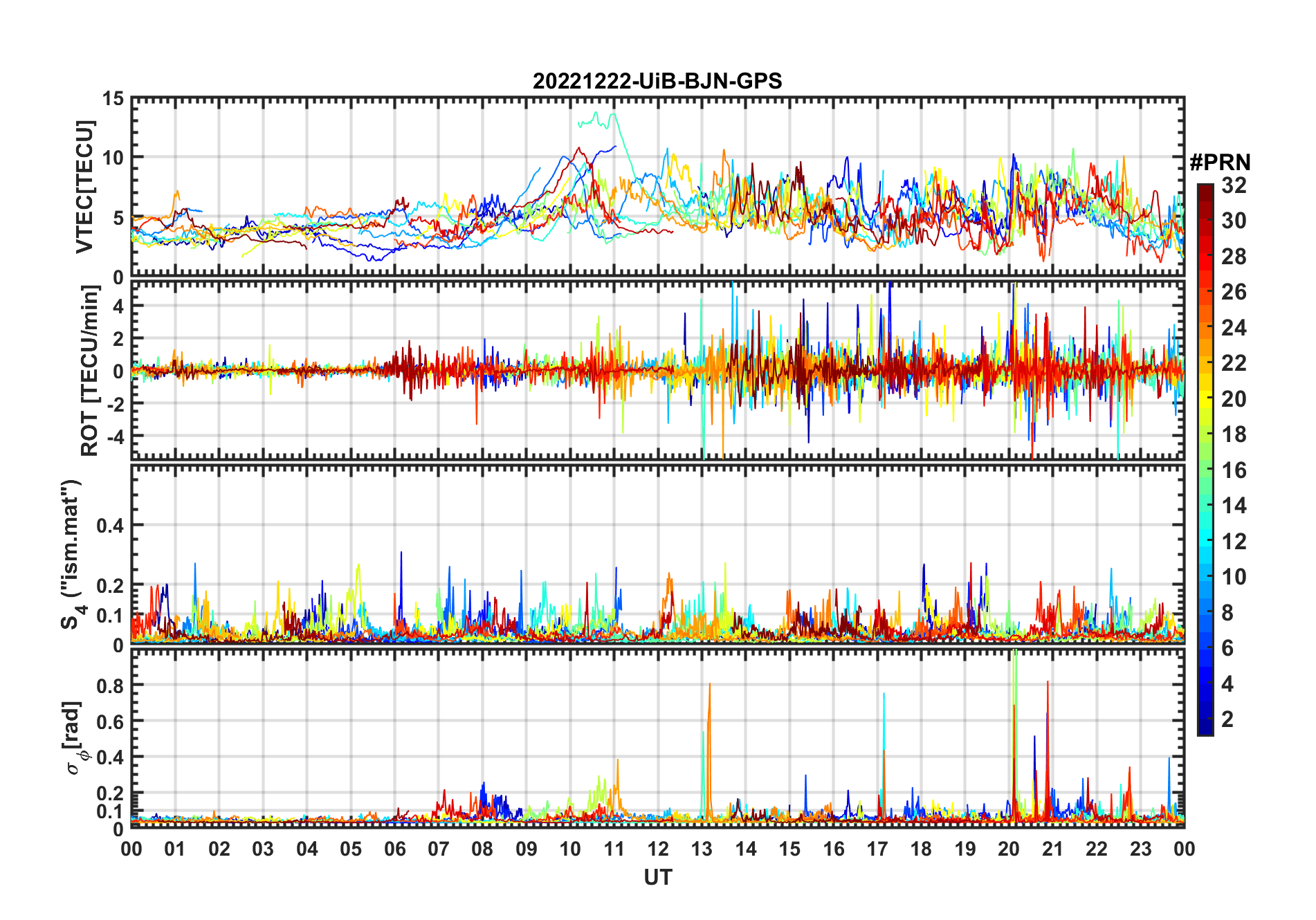Click UT axis hour label 19
This screenshot has height=920, width=1316.
click(x=965, y=849)
